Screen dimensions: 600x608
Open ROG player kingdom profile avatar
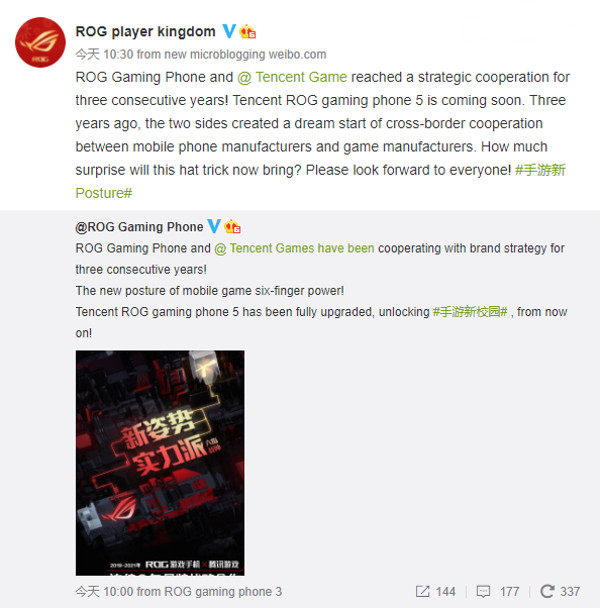pyautogui.click(x=40, y=42)
